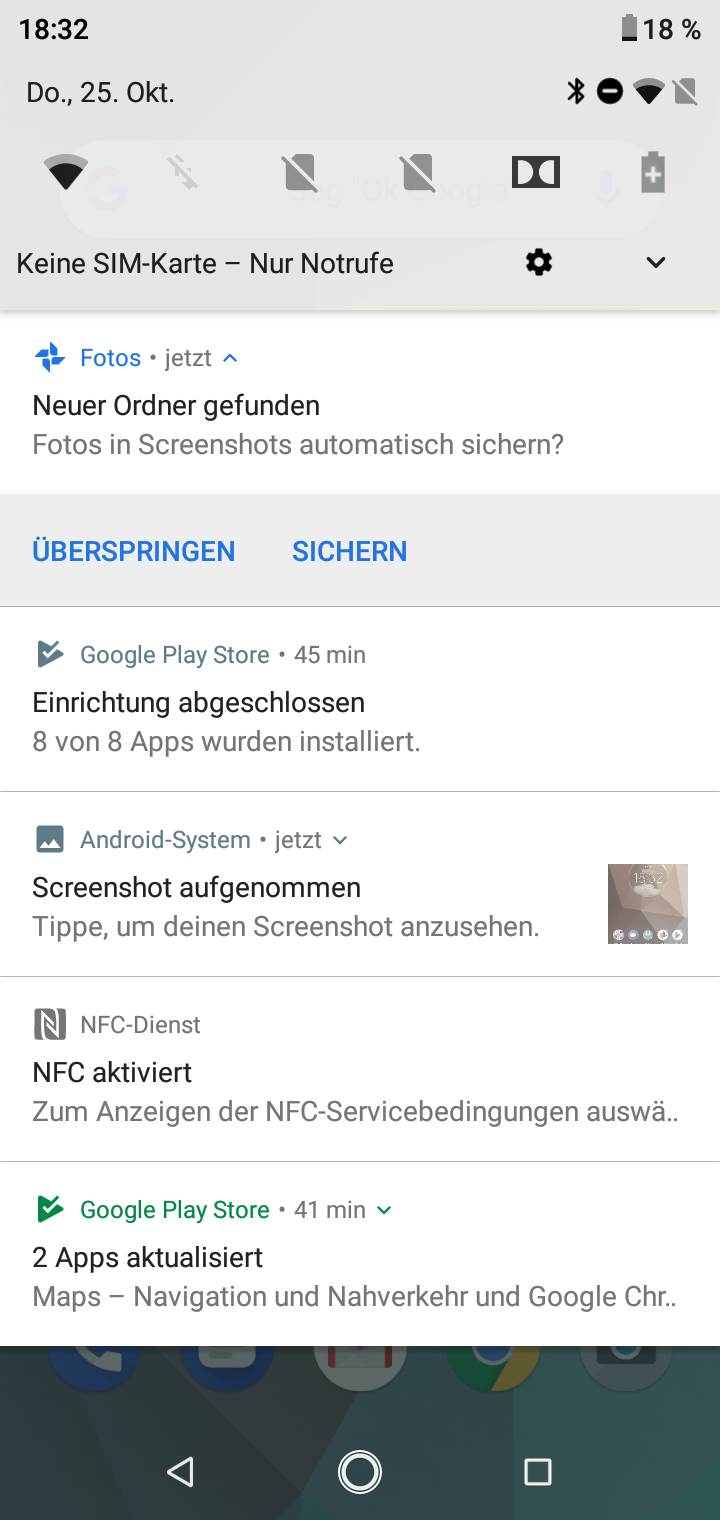Enable the battery saver quick setting
This screenshot has width=720, height=1520.
[x=652, y=173]
